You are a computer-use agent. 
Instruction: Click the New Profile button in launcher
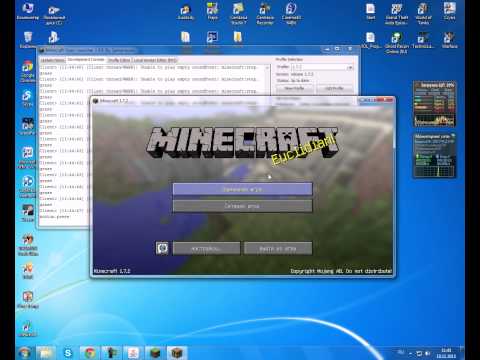click(x=294, y=88)
